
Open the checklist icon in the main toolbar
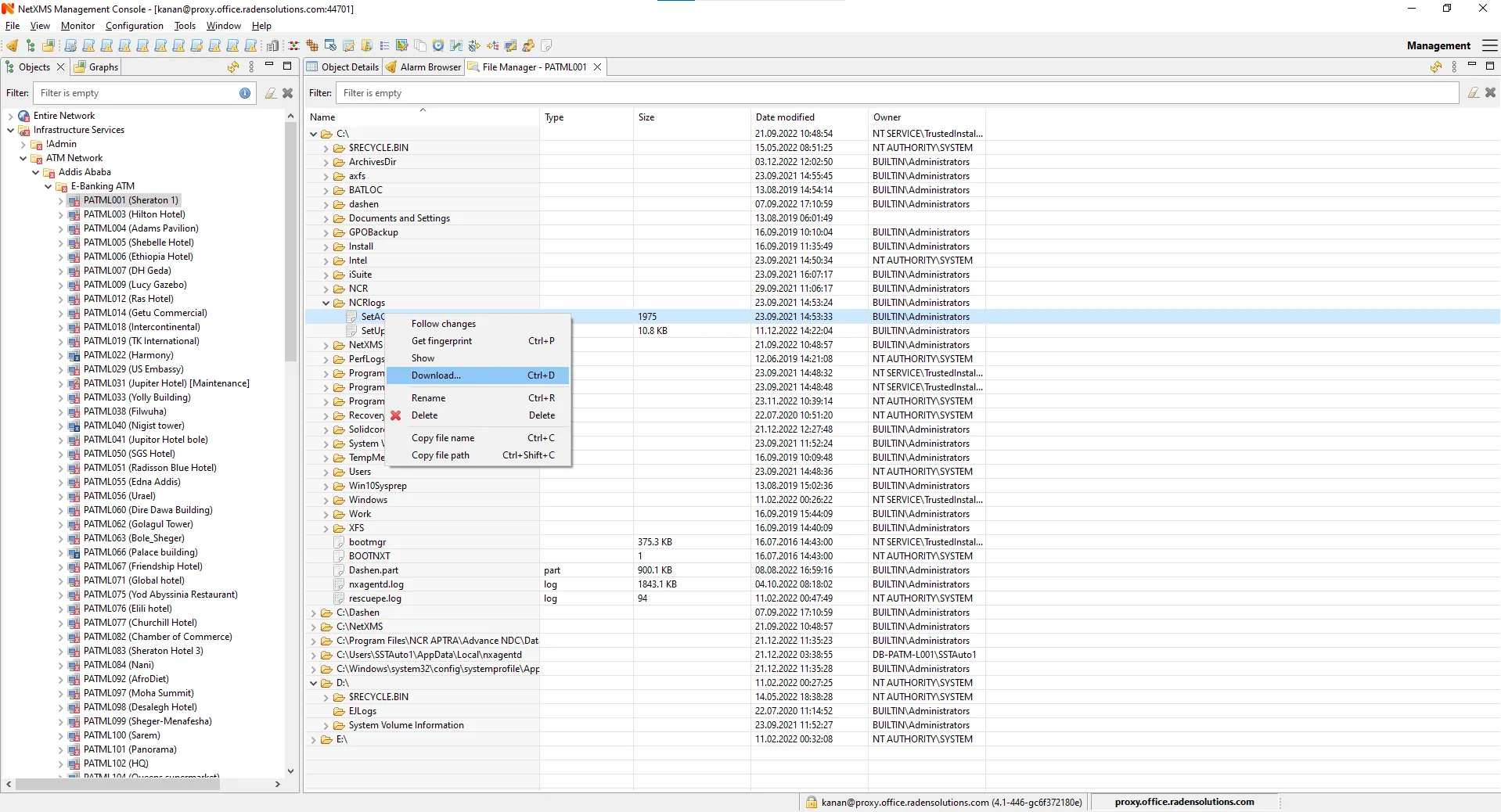[x=383, y=46]
